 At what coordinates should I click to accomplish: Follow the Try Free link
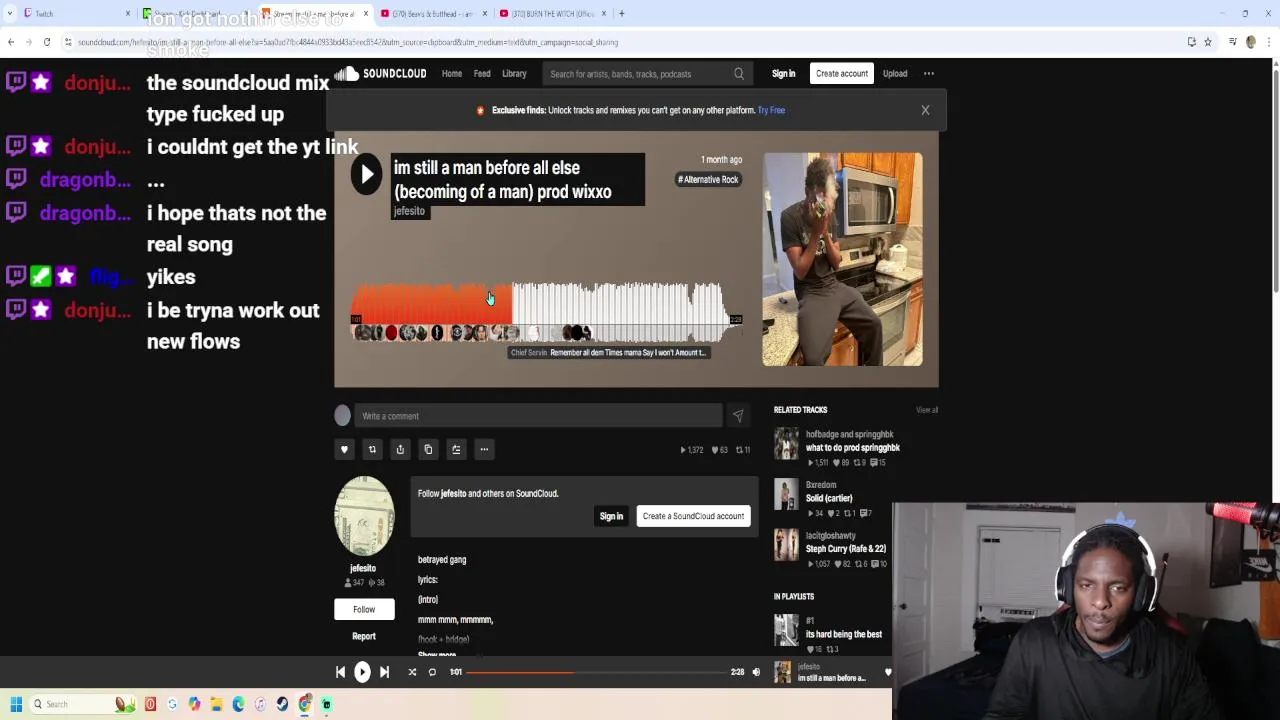coord(771,110)
